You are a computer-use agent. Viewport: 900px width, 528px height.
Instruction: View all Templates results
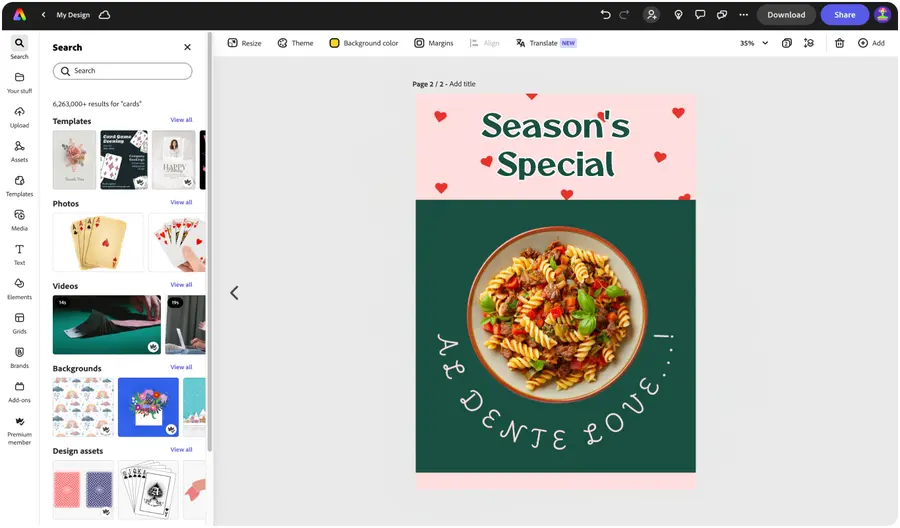pyautogui.click(x=181, y=120)
